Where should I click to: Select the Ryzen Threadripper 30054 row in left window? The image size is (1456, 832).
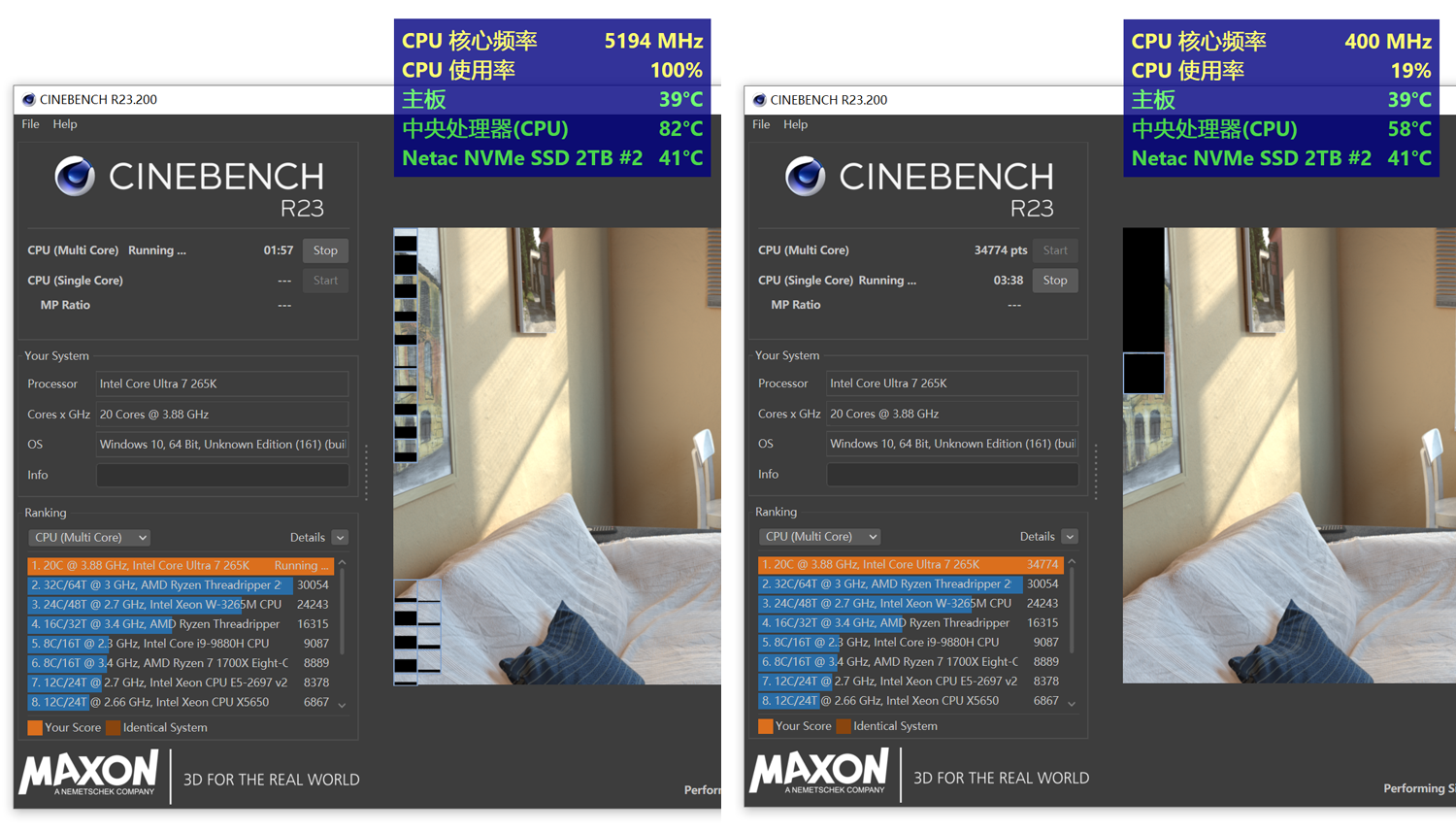click(x=181, y=584)
